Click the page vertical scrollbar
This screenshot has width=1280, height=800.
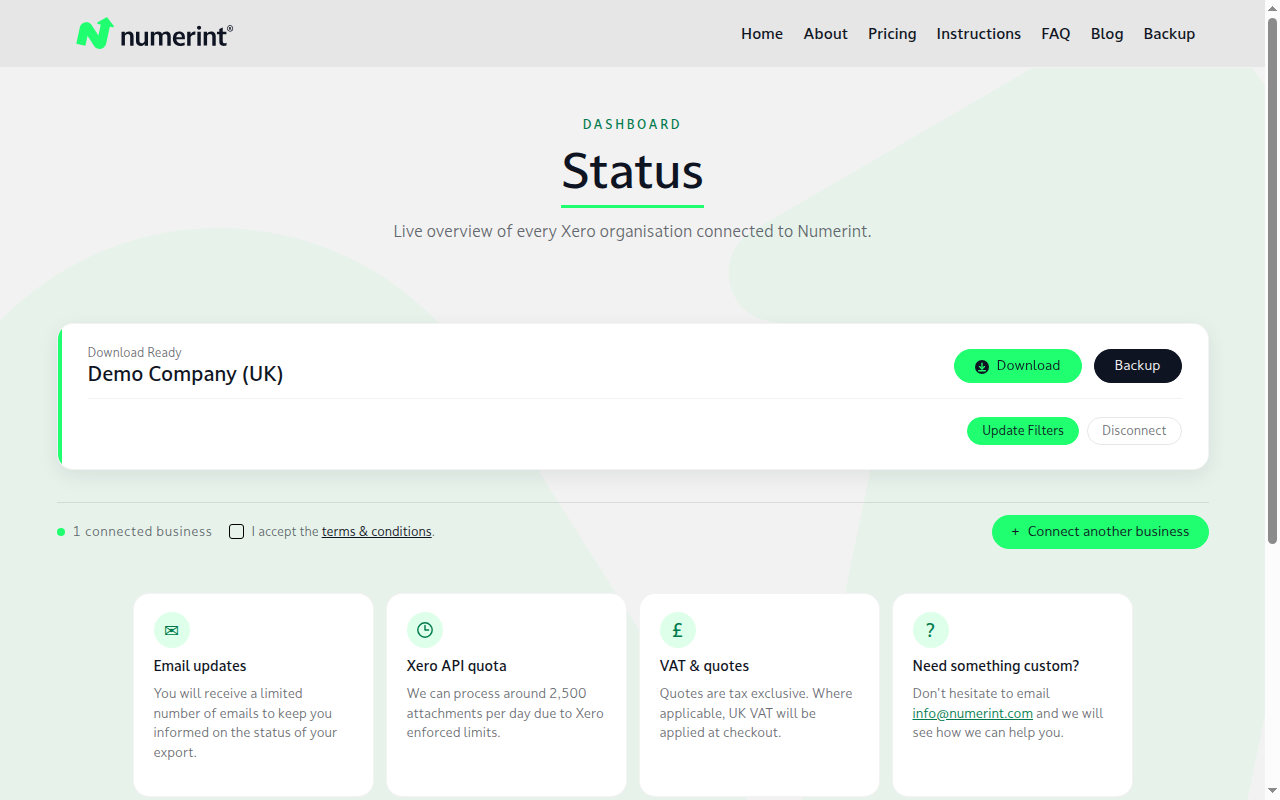point(1272,280)
